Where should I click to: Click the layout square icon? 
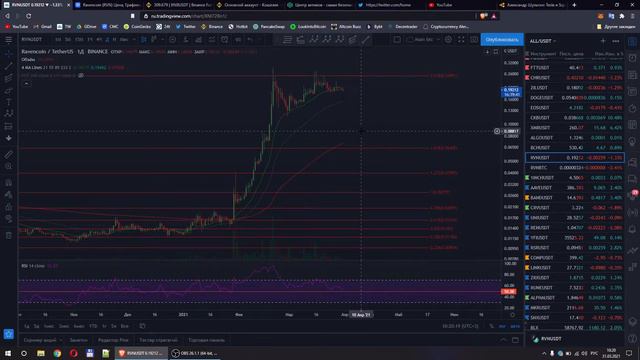[397, 40]
